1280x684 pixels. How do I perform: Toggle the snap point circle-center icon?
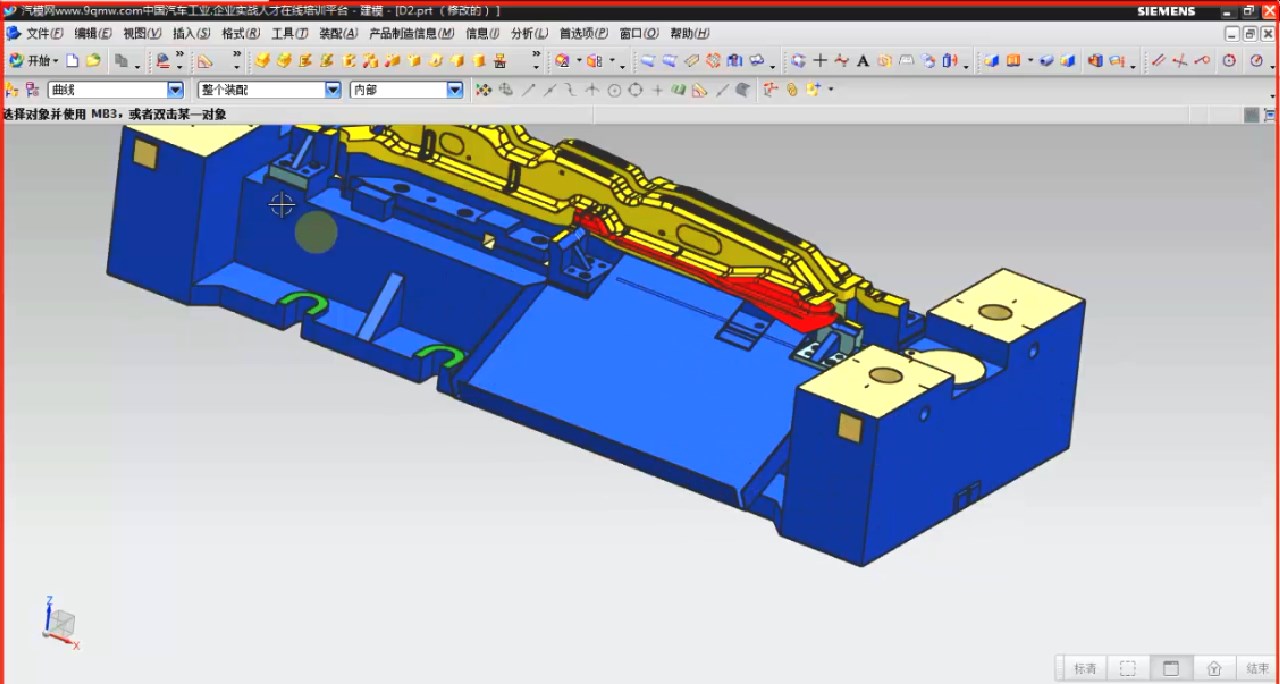tap(614, 90)
